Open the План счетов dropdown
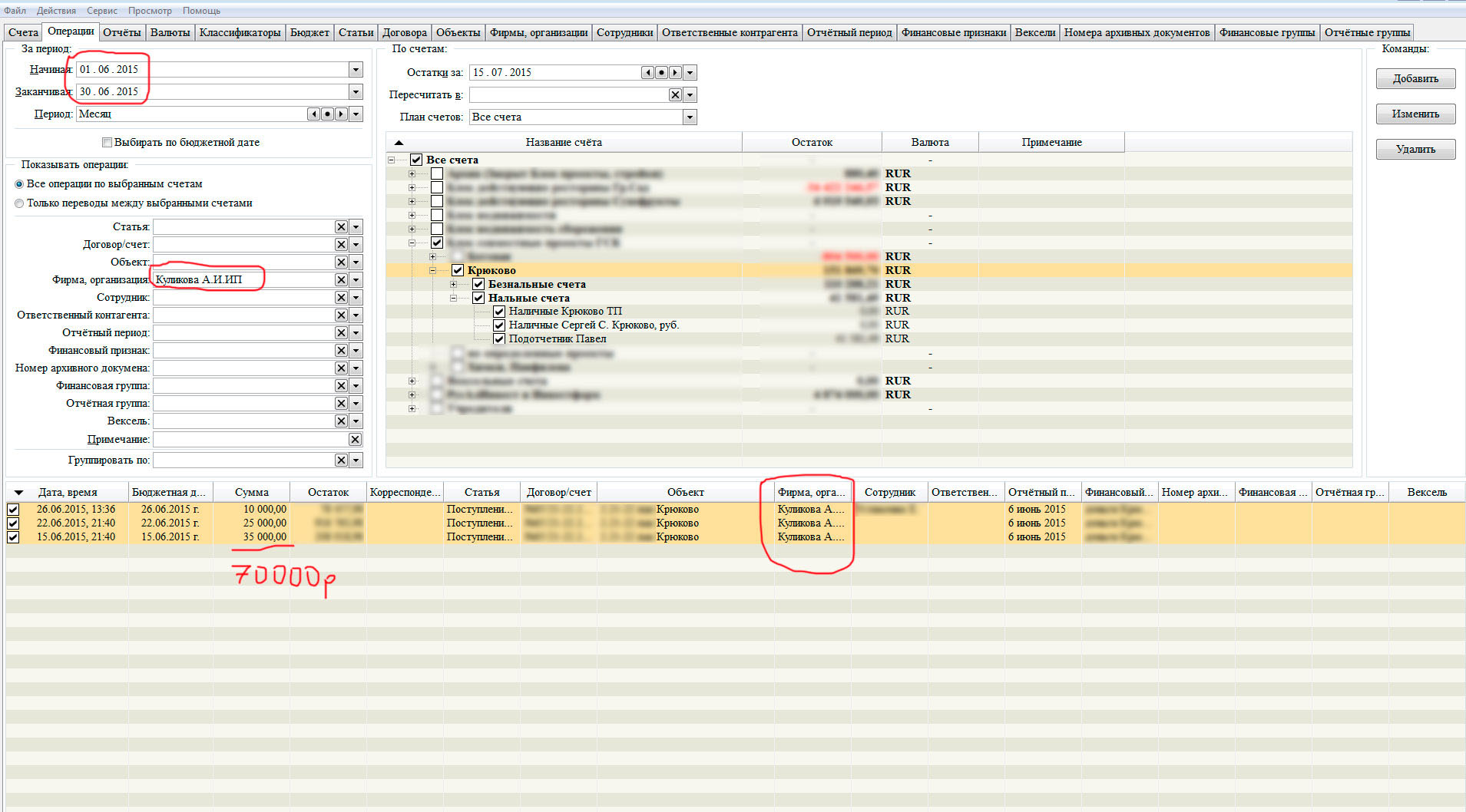This screenshot has width=1466, height=812. pos(690,117)
